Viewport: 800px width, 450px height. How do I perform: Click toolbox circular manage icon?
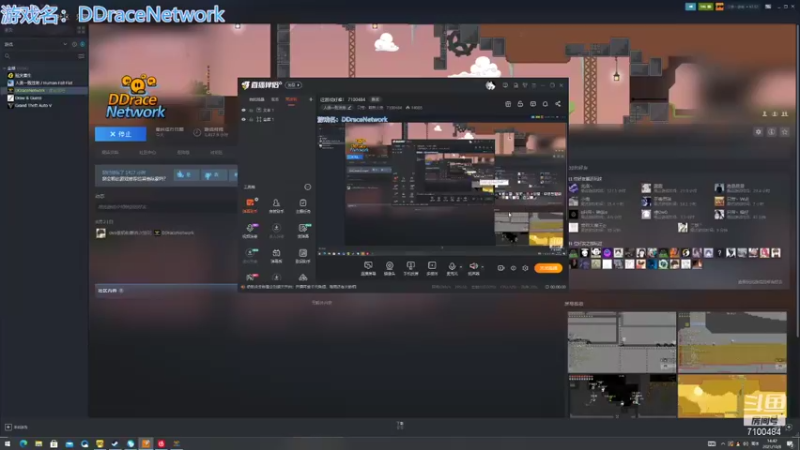pos(308,187)
